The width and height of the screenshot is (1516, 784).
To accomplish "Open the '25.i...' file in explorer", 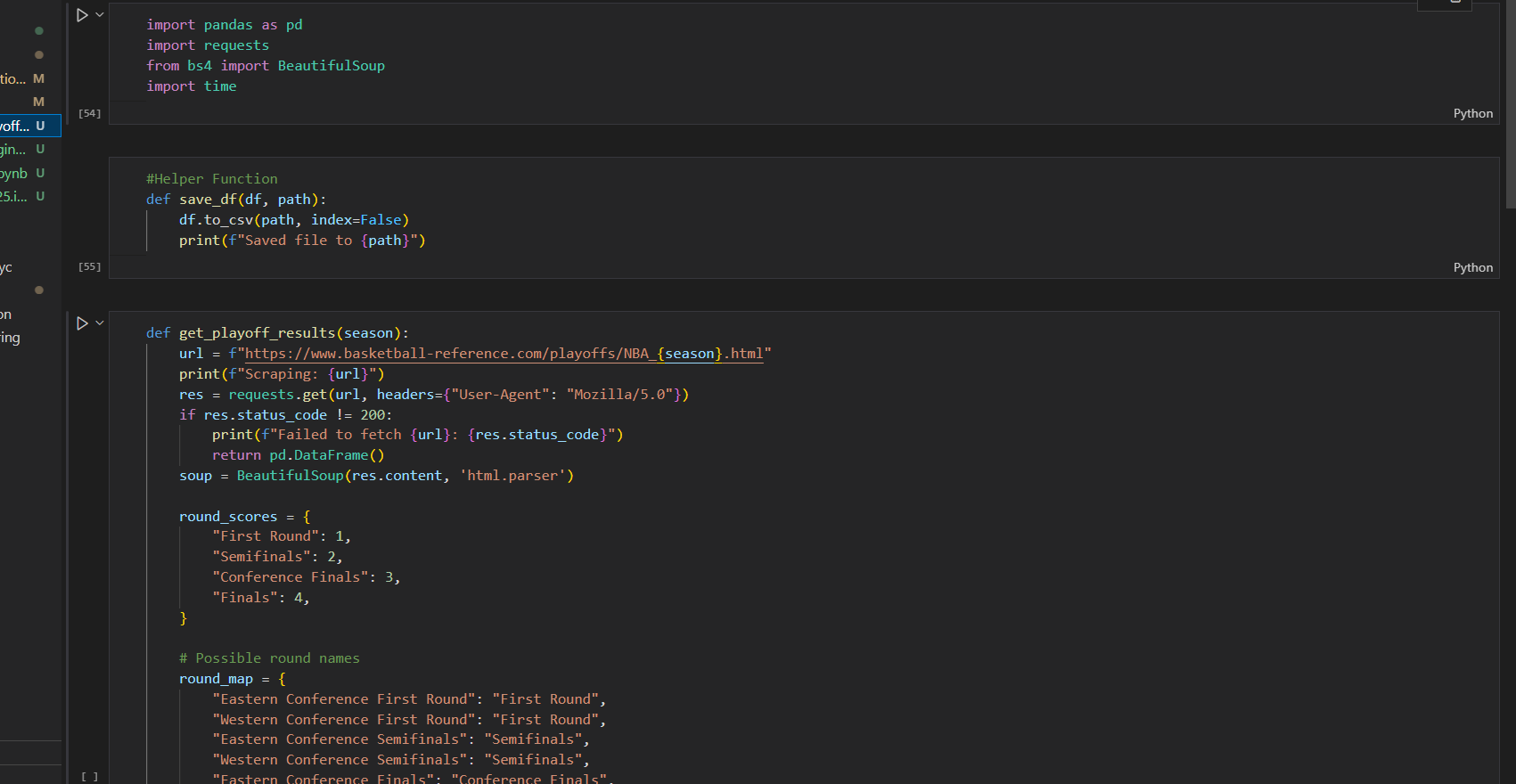I will coord(30,196).
